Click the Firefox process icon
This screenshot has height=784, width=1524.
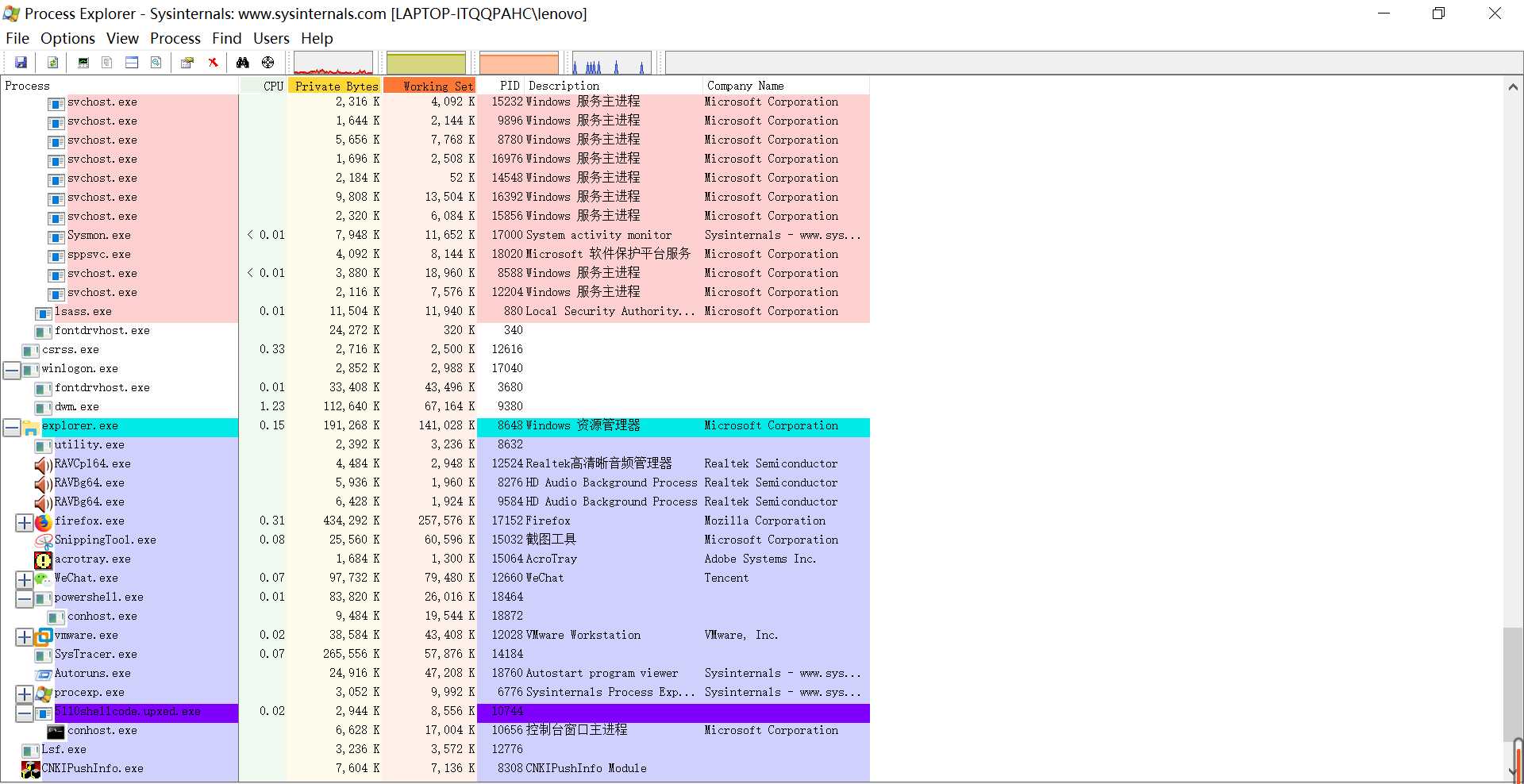[44, 521]
